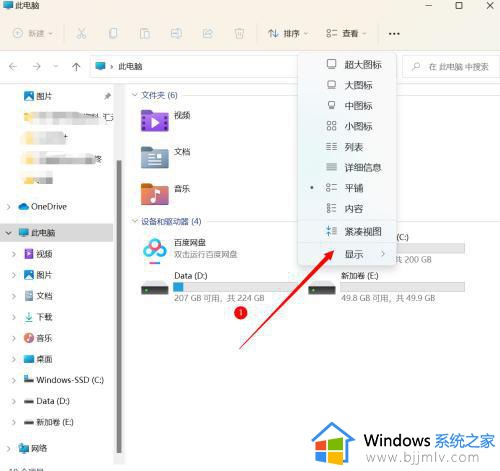Expand OneDrive in the navigation pane
Viewport: 500px width, 471px height.
[x=9, y=207]
